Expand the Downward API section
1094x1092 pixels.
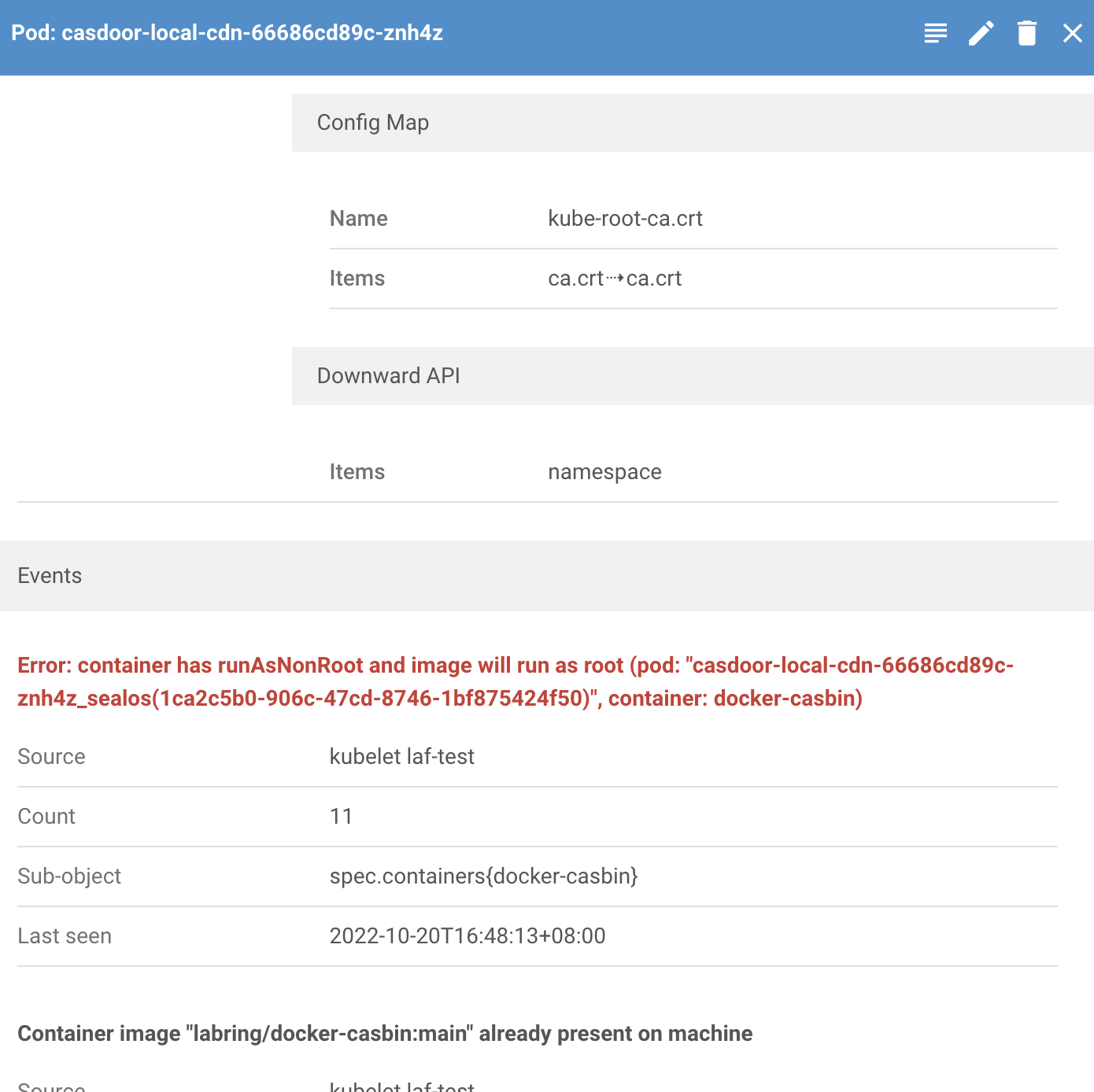(387, 376)
